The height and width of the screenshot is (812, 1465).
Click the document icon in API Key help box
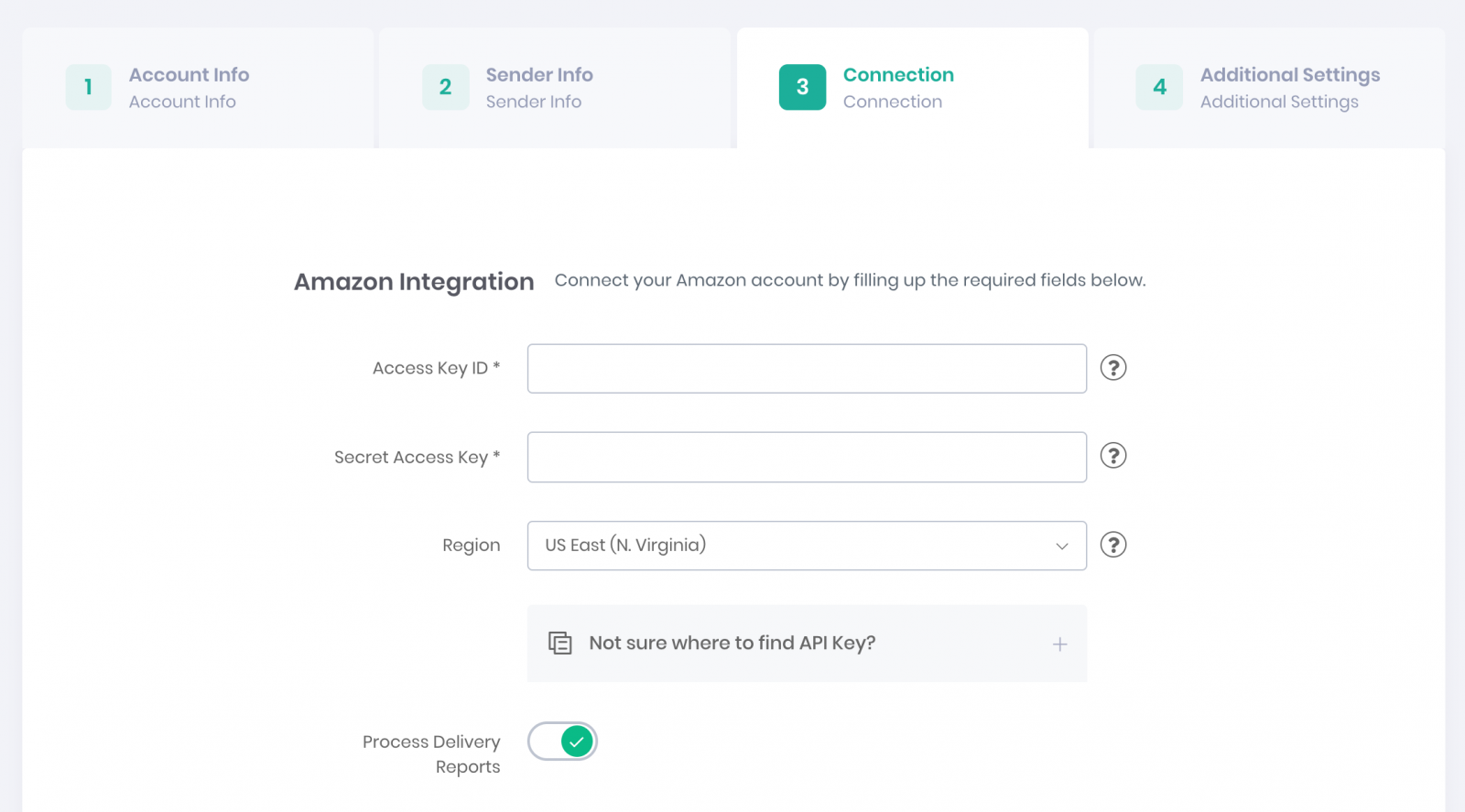(559, 644)
